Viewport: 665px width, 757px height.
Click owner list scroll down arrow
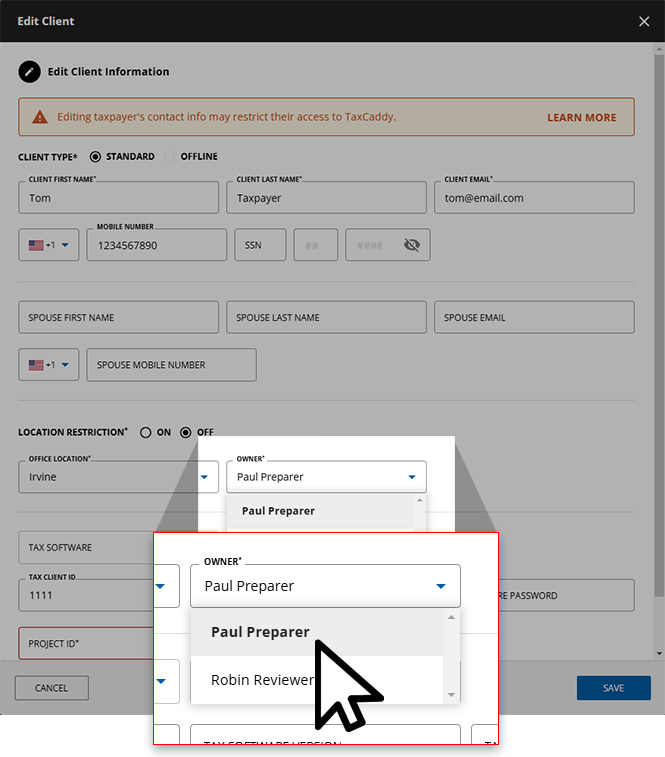click(x=451, y=695)
